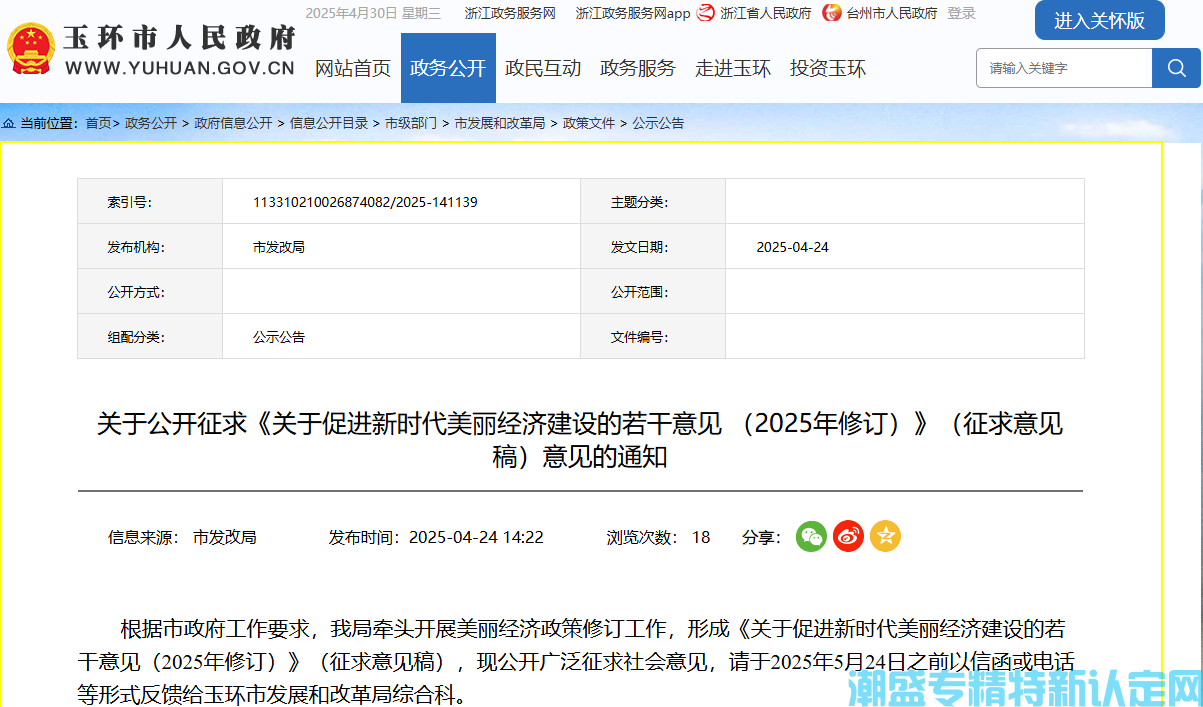1203x707 pixels.
Task: Click the 发布机构 label
Action: [x=136, y=247]
